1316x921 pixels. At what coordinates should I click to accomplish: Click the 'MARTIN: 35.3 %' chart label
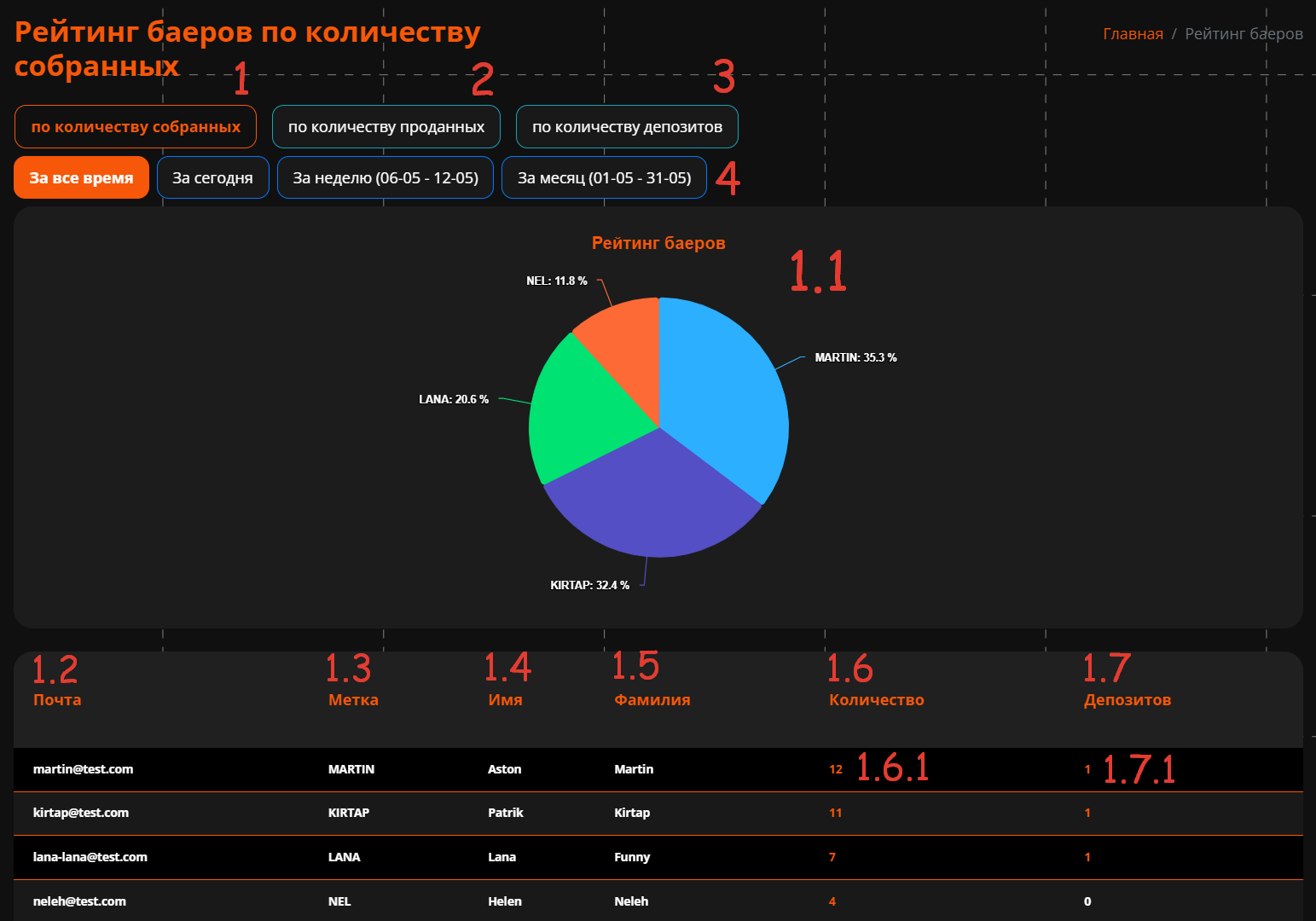(x=855, y=357)
